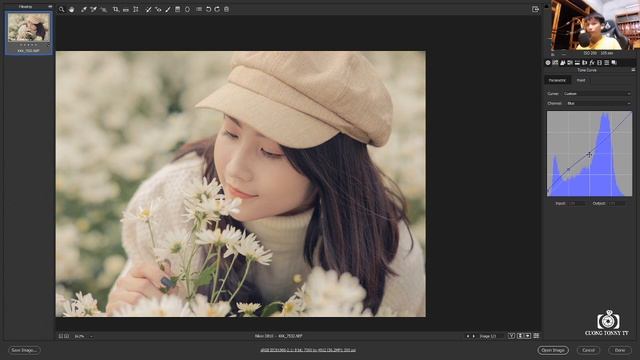Click the Input value field

576,203
